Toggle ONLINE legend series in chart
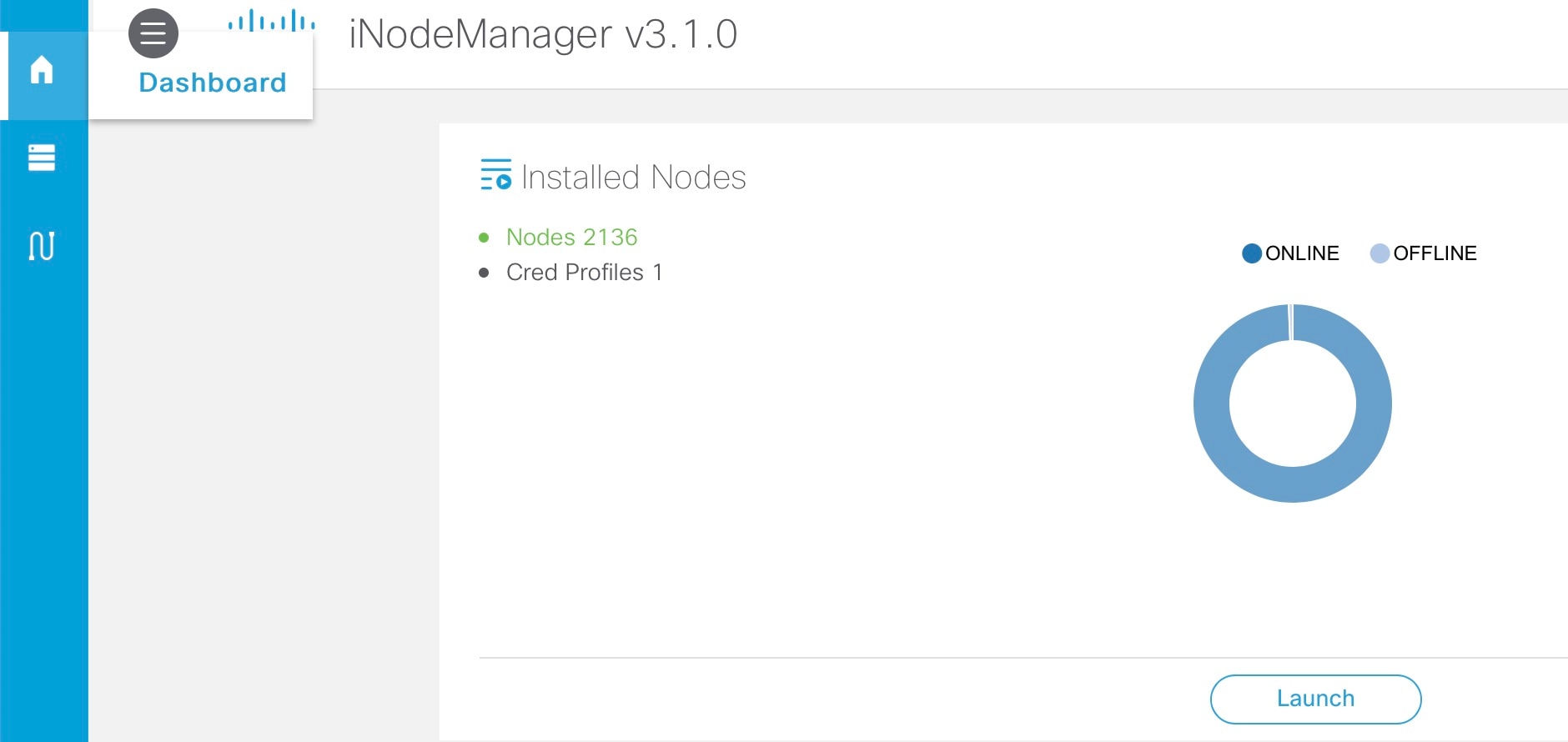This screenshot has width=1568, height=742. 1290,253
